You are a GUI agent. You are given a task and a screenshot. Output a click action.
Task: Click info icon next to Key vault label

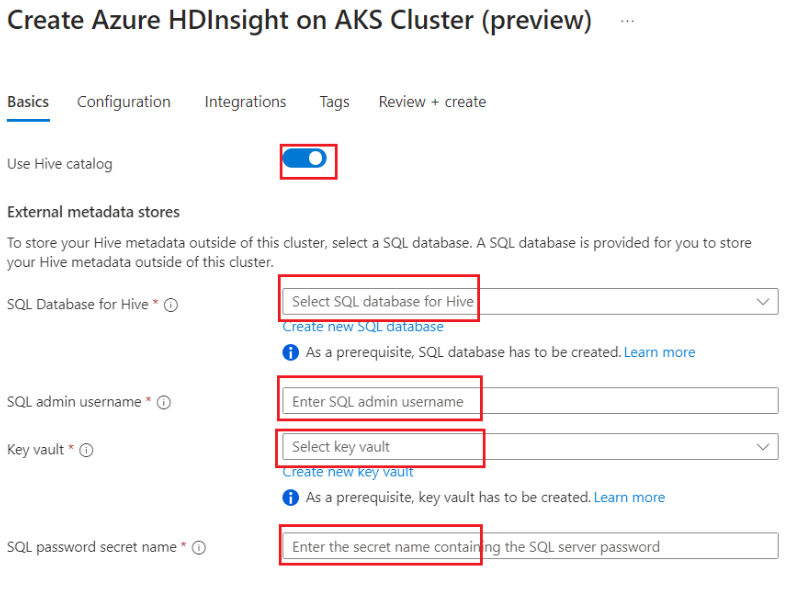[x=86, y=450]
